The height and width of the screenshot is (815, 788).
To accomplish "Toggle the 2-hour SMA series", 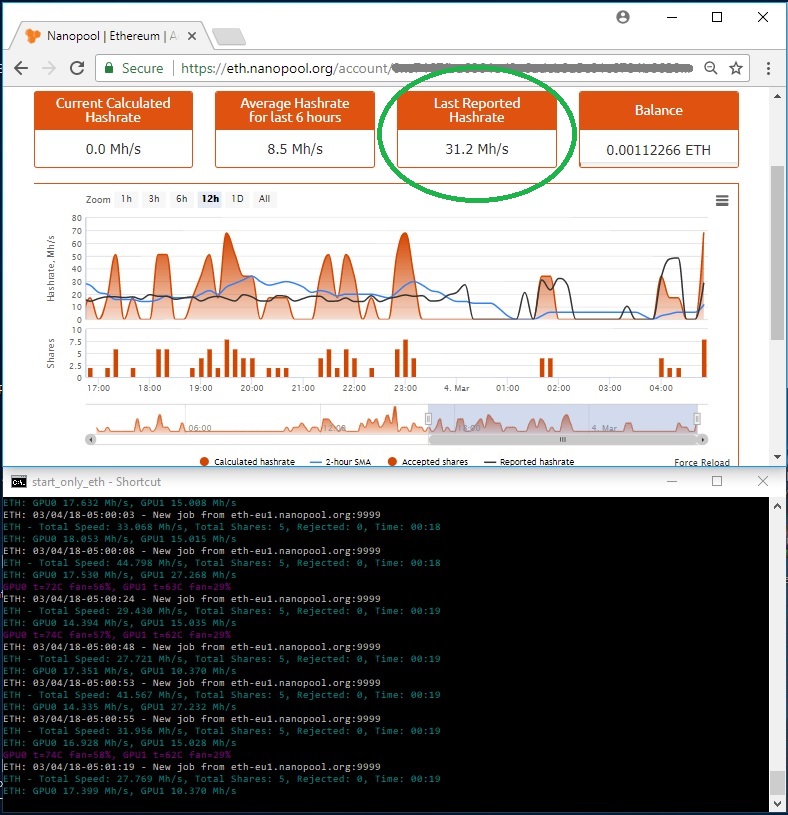I will [340, 462].
